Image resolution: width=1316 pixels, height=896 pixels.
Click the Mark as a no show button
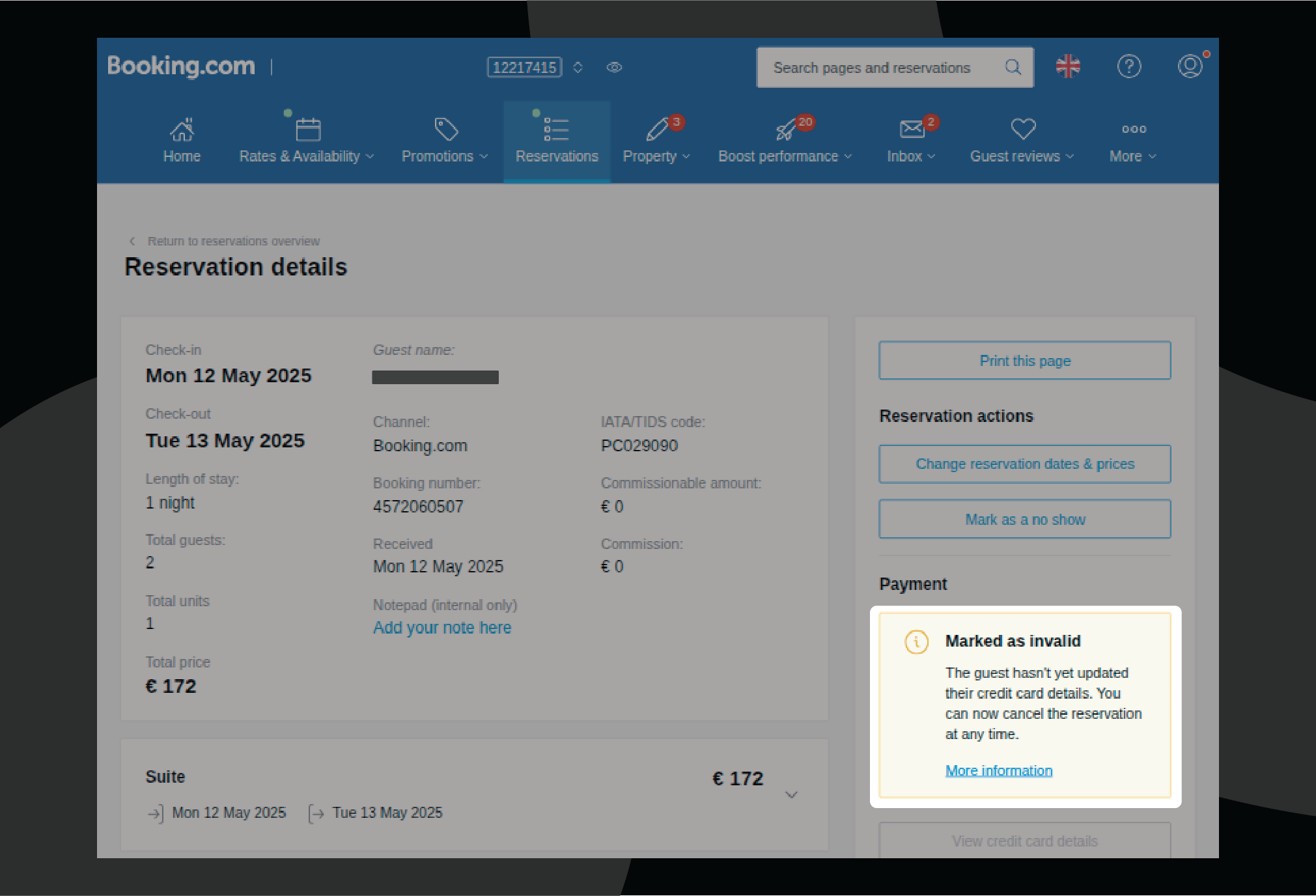tap(1024, 519)
